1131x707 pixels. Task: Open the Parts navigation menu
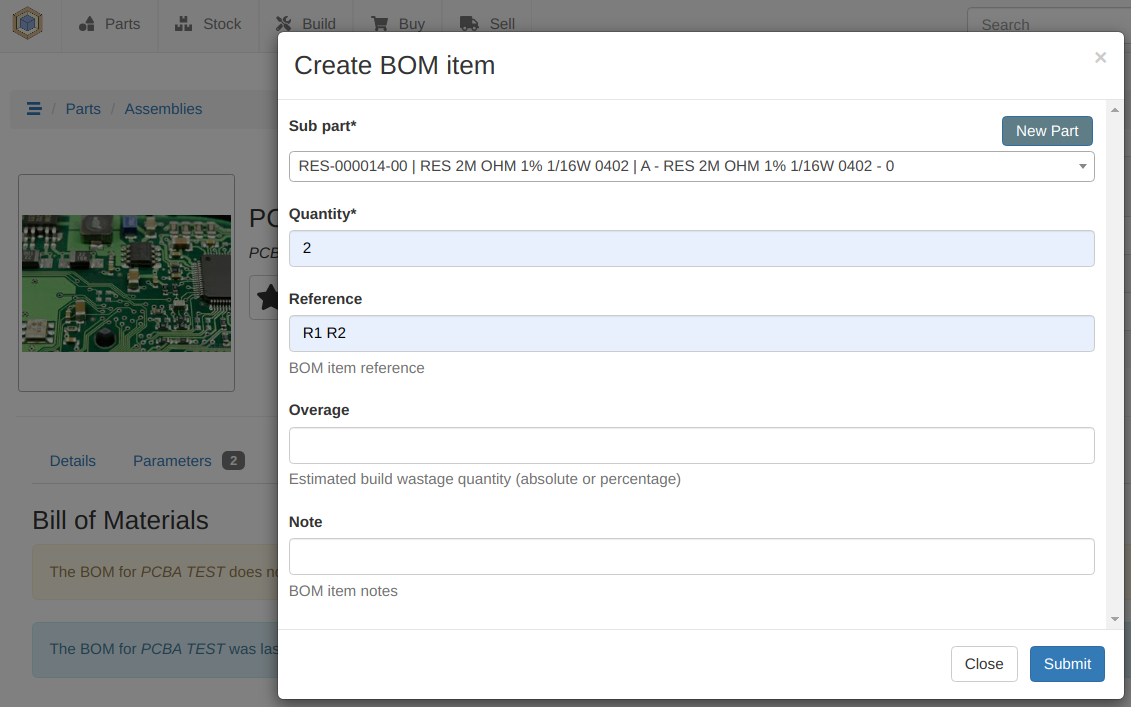(110, 24)
